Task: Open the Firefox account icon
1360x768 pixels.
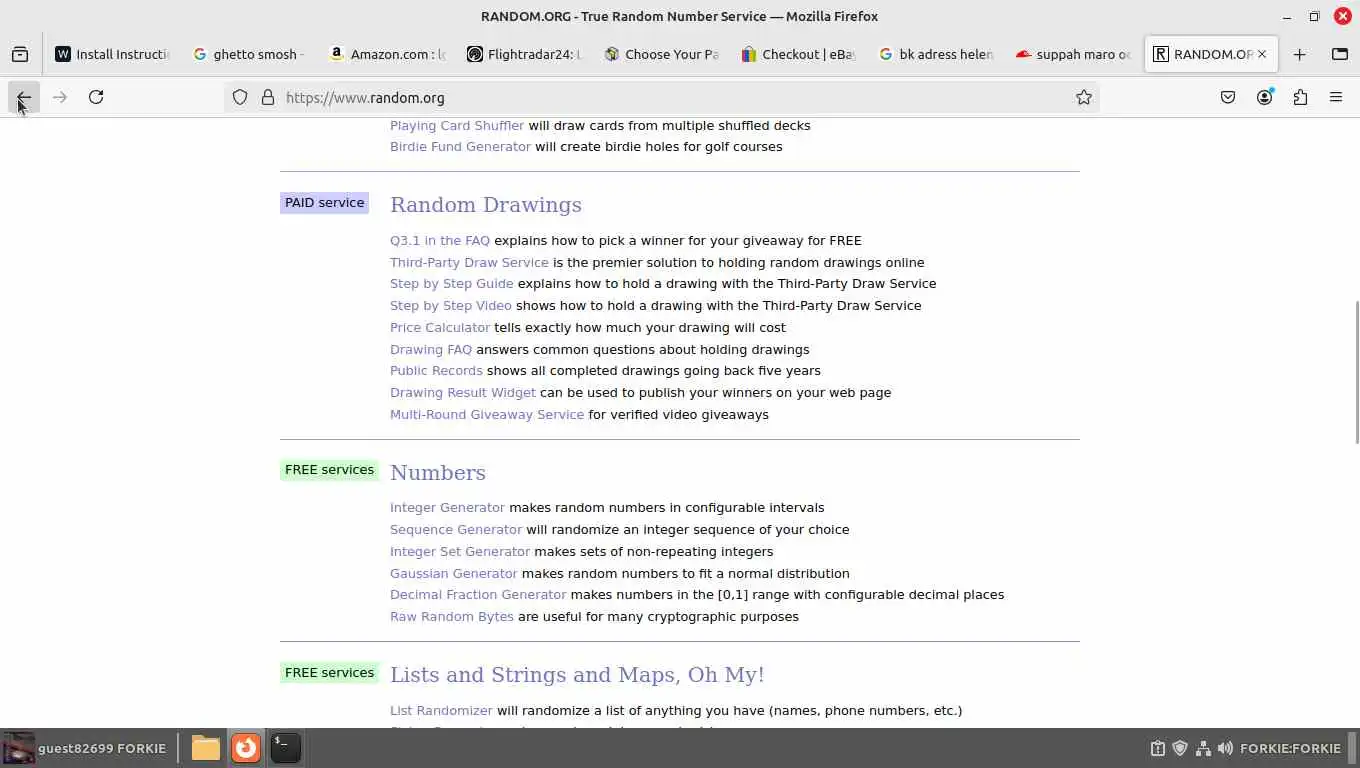Action: pyautogui.click(x=1264, y=97)
